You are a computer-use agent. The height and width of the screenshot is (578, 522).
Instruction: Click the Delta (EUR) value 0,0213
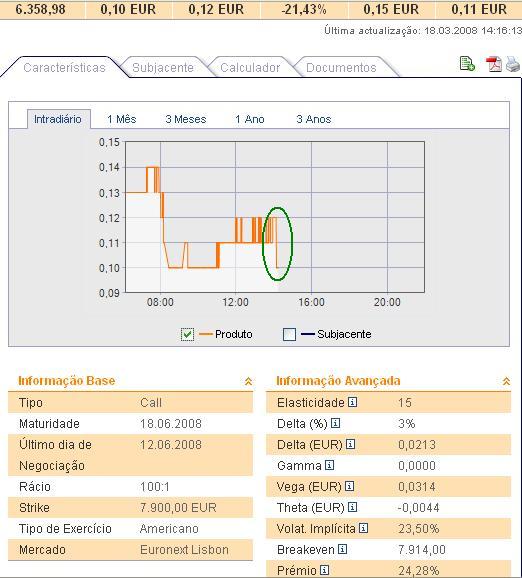[417, 445]
